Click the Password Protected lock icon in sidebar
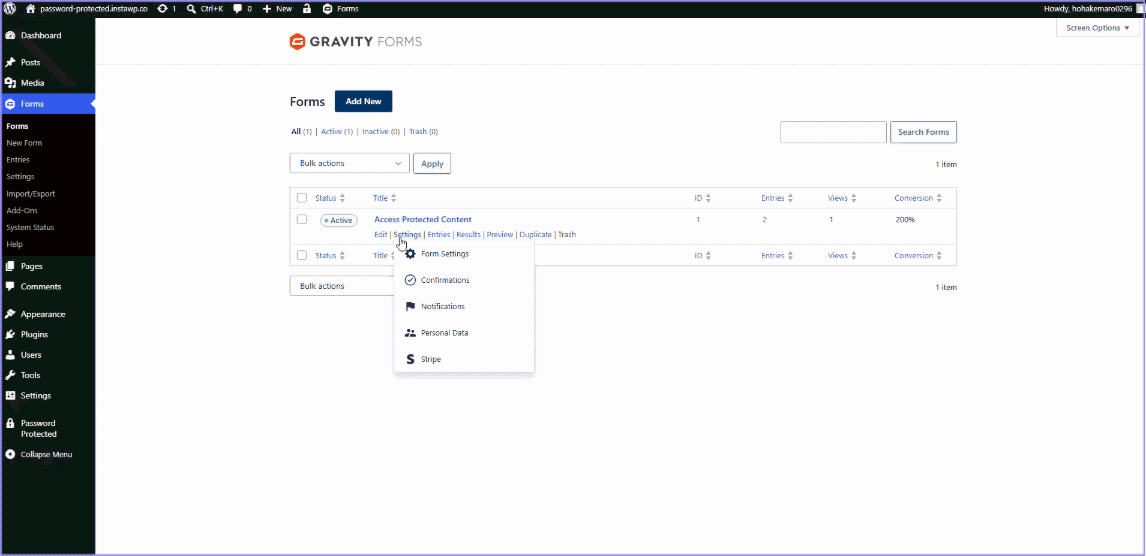 pyautogui.click(x=10, y=423)
